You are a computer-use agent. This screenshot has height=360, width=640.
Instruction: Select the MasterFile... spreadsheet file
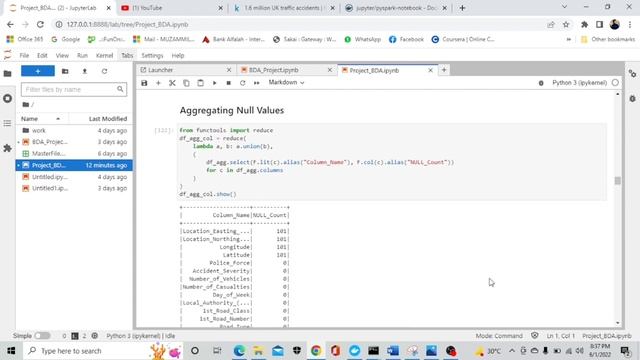click(x=74, y=153)
